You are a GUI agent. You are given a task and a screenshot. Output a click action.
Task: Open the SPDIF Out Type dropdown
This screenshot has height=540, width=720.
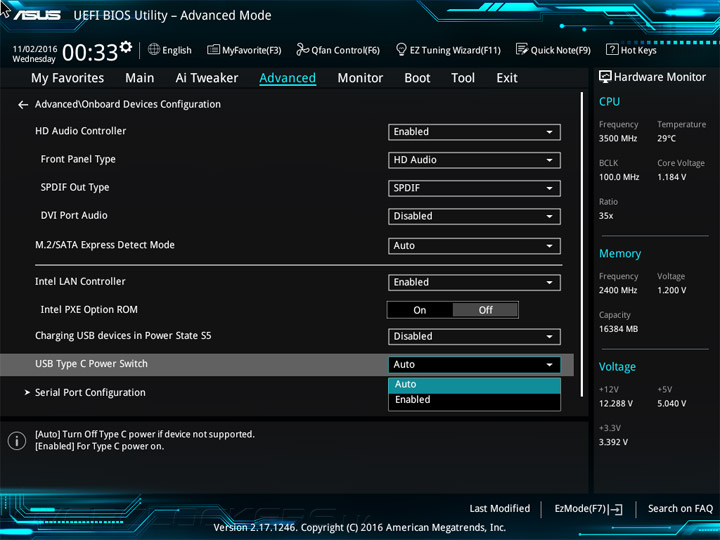tap(474, 188)
